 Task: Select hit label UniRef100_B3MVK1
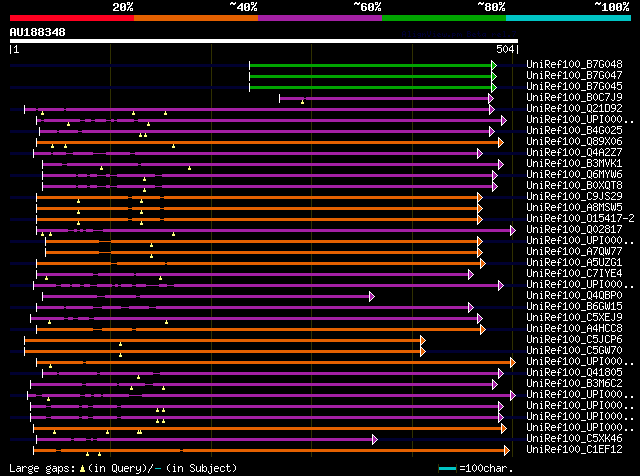click(574, 164)
